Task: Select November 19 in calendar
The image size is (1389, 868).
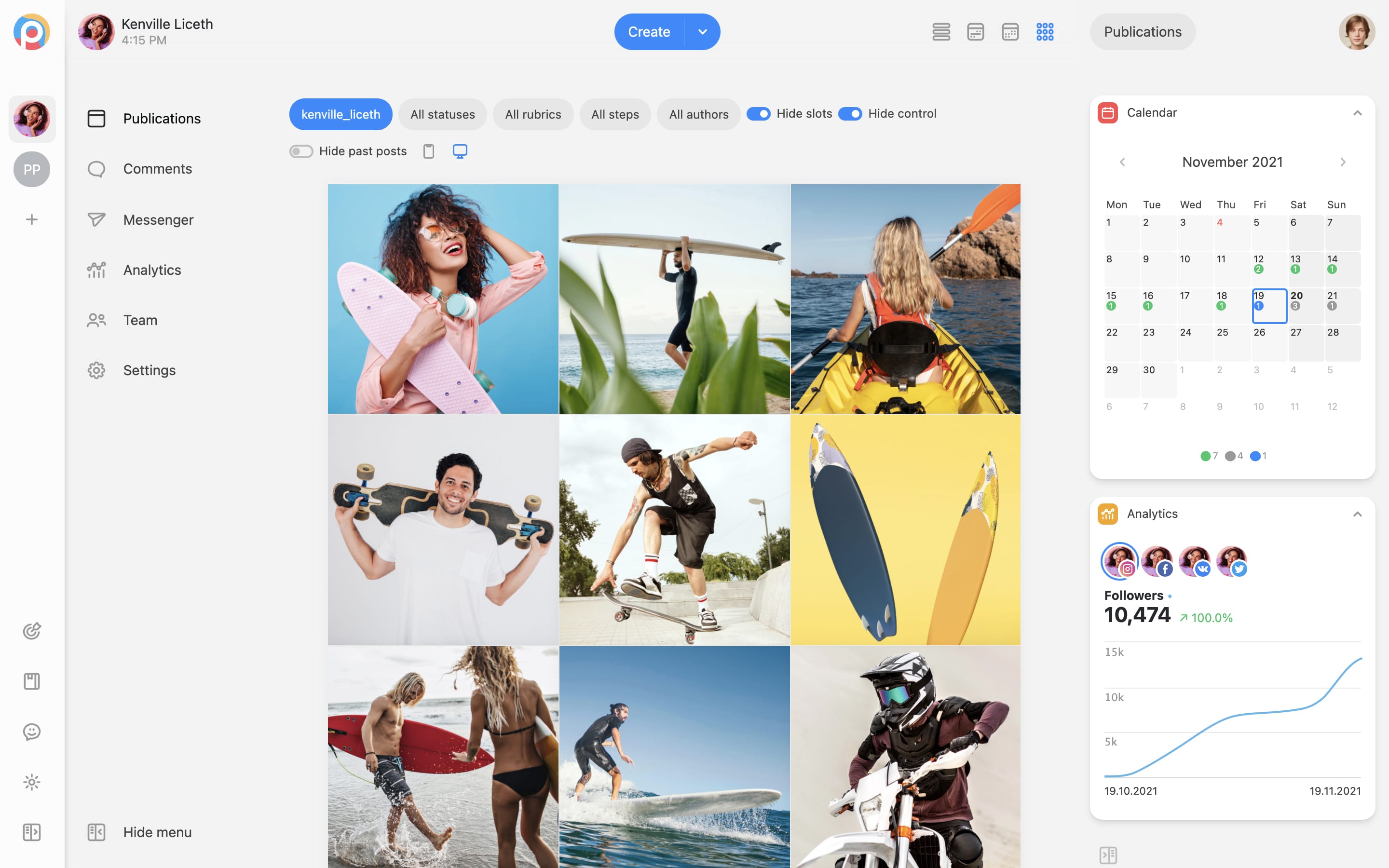Action: coord(1269,305)
